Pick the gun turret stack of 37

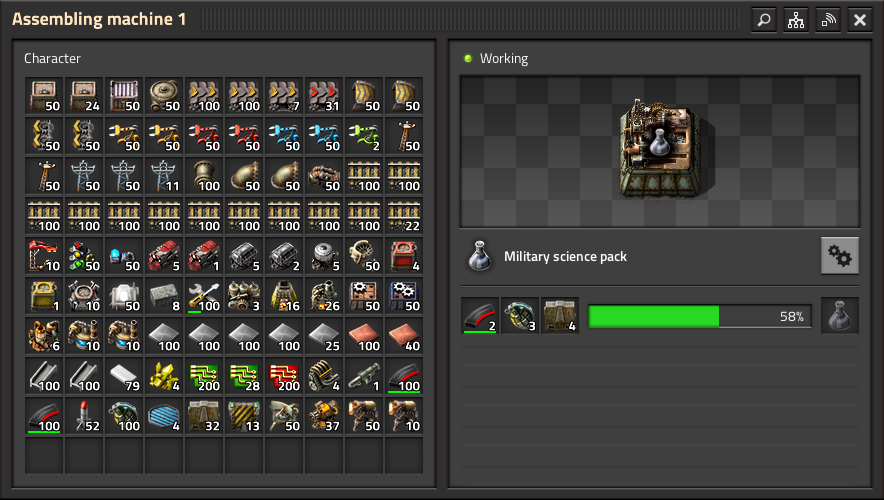click(x=324, y=416)
